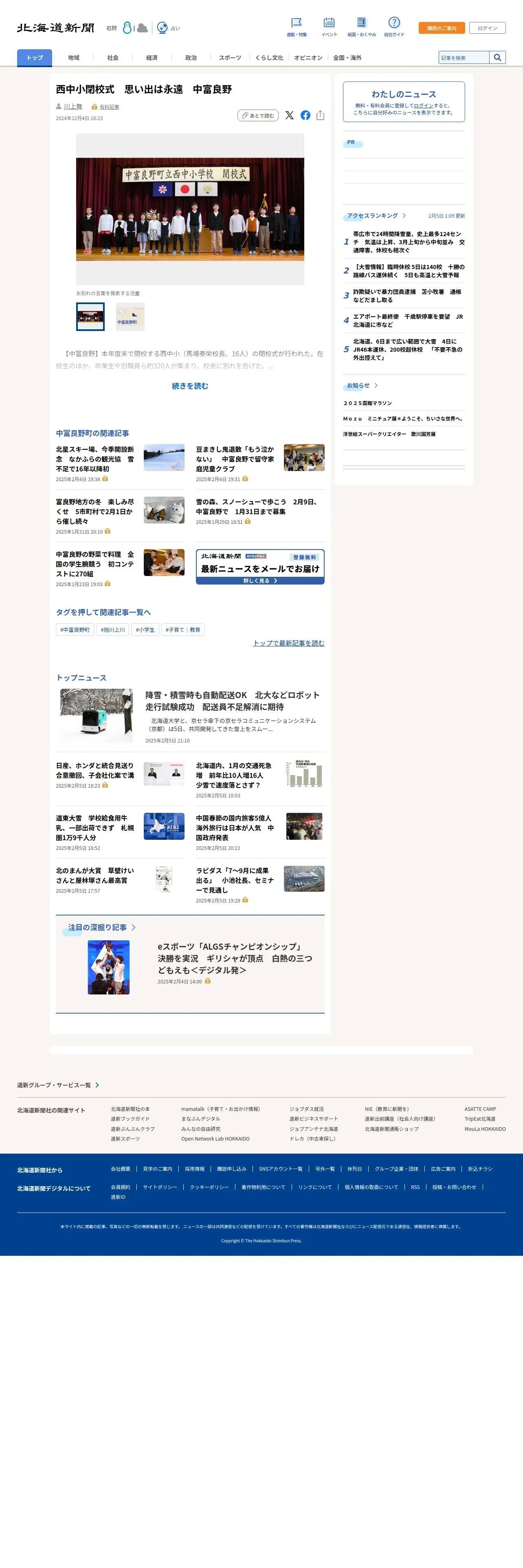
Task: Open TripEat北海道 footer link
Action: point(480,1119)
